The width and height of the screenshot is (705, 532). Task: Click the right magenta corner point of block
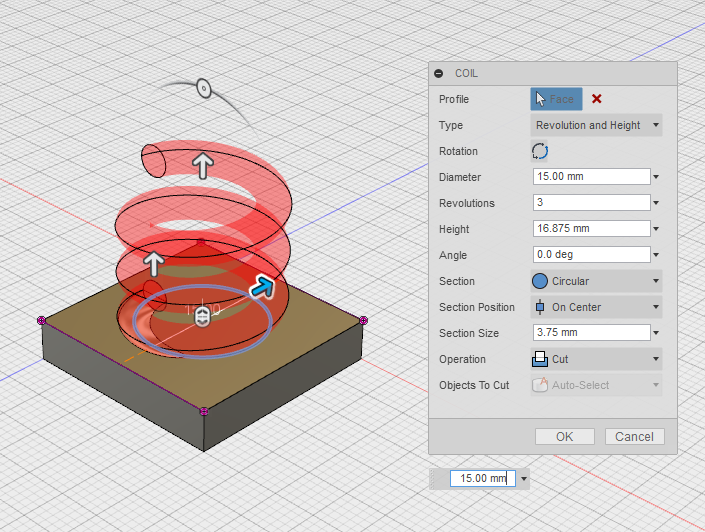tap(363, 320)
